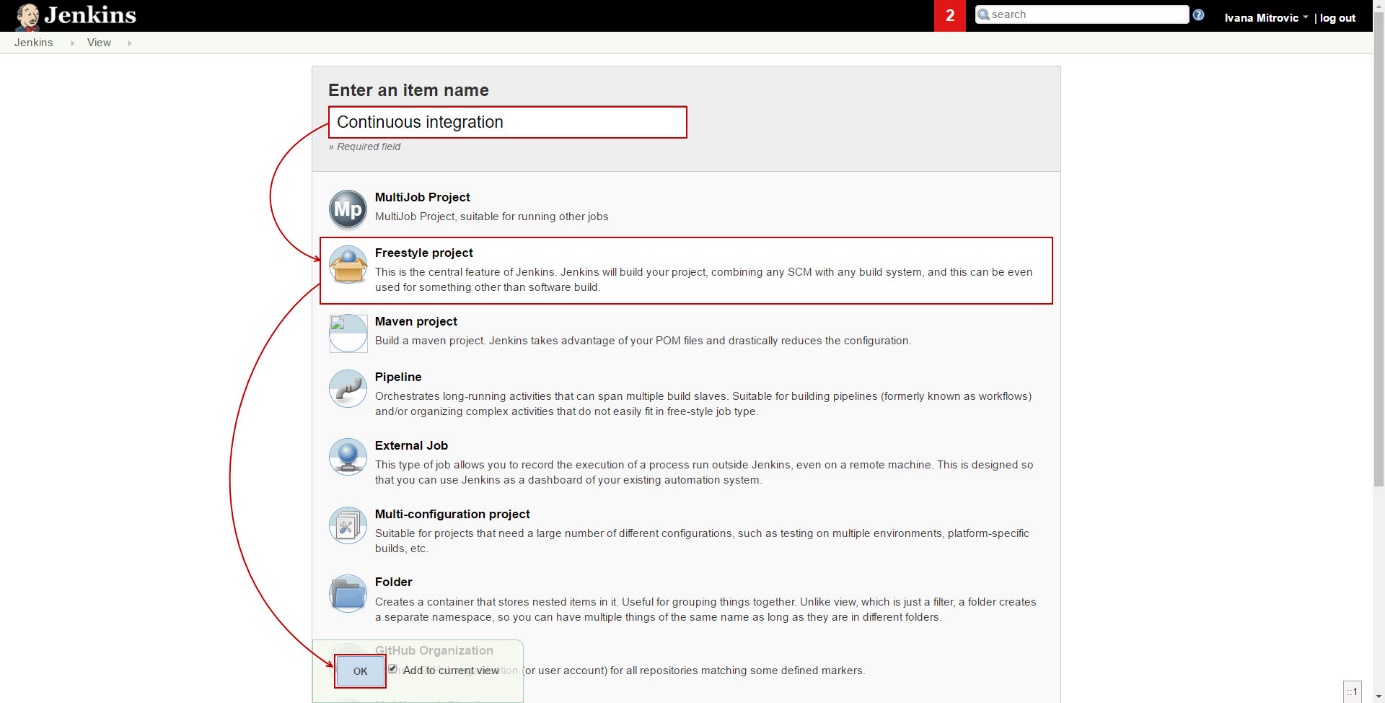Viewport: 1385px width, 703px height.
Task: Select the Maven project broken image icon
Action: (x=348, y=333)
